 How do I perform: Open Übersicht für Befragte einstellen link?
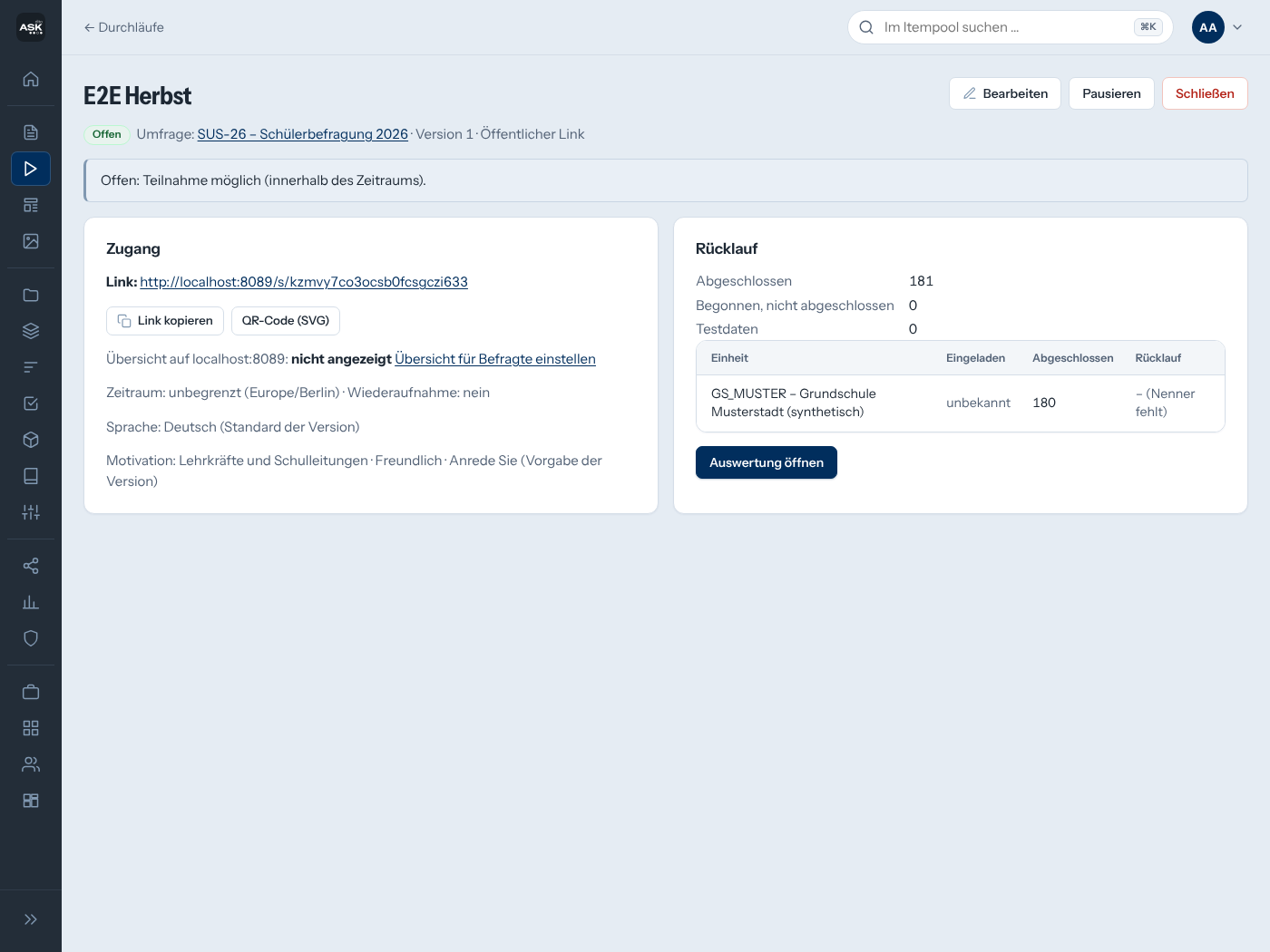pos(495,359)
